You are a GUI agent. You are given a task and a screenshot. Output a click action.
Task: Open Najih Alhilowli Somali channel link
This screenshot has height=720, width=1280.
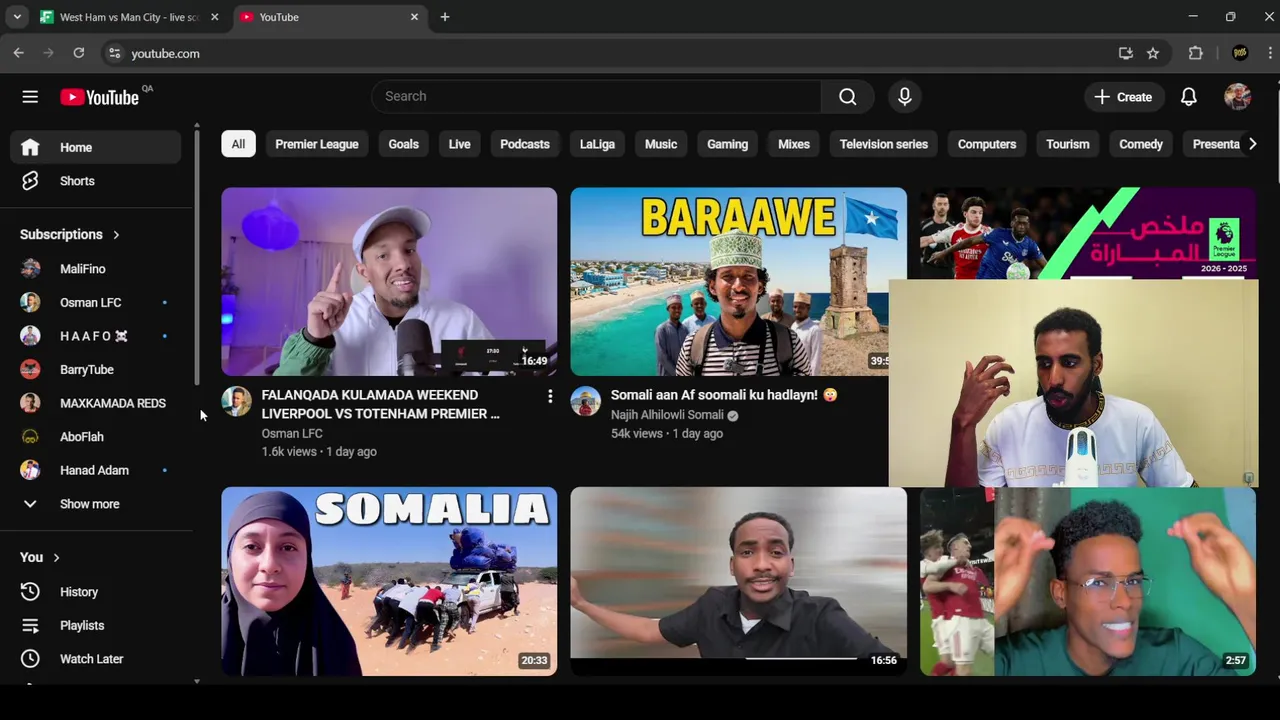tap(667, 415)
